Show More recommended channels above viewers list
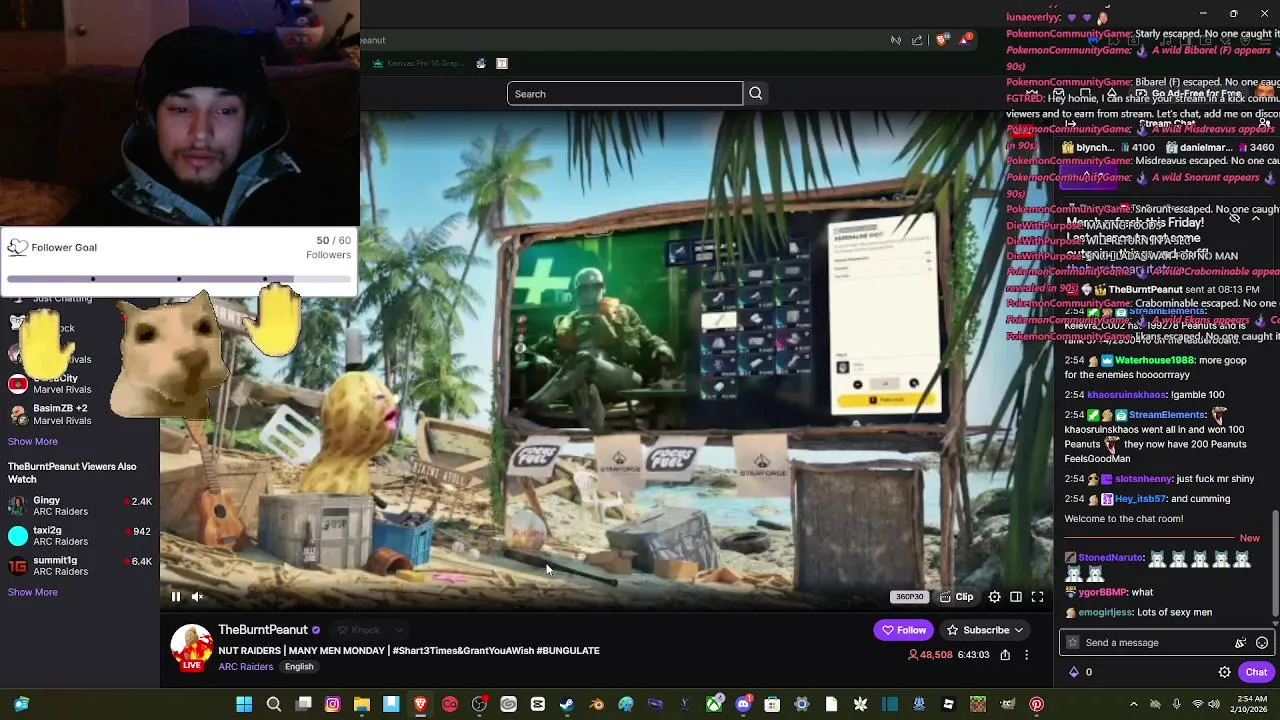The height and width of the screenshot is (720, 1280). click(33, 442)
